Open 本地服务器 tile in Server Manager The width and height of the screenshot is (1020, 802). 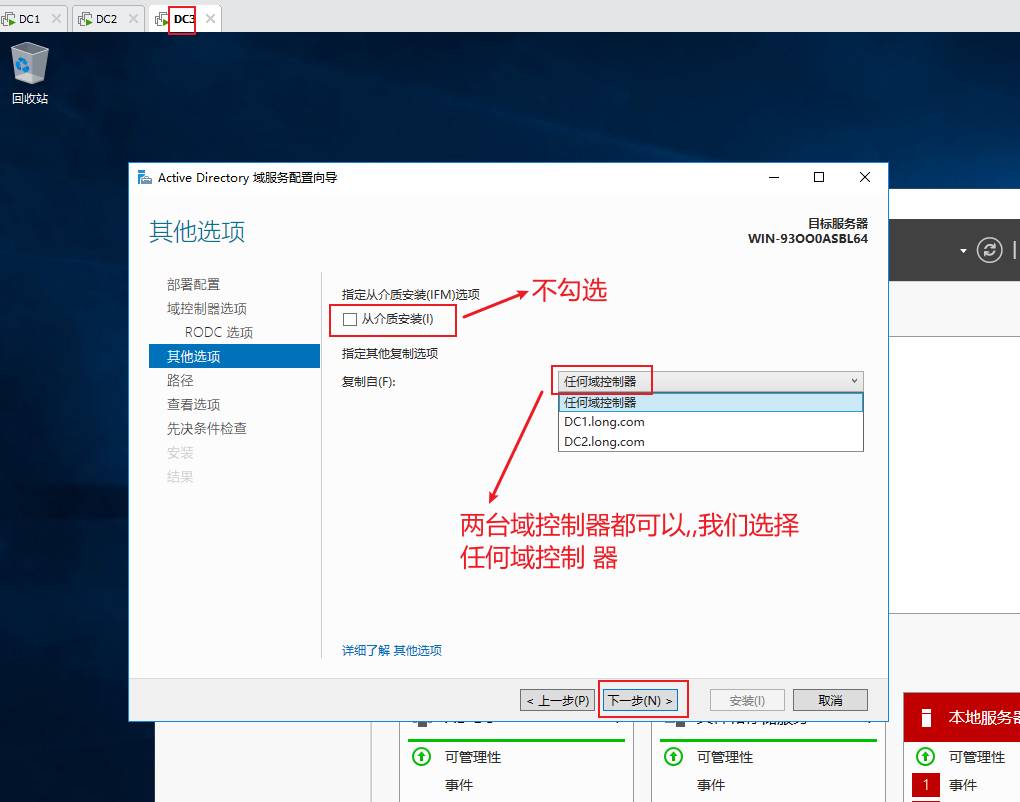pos(961,717)
